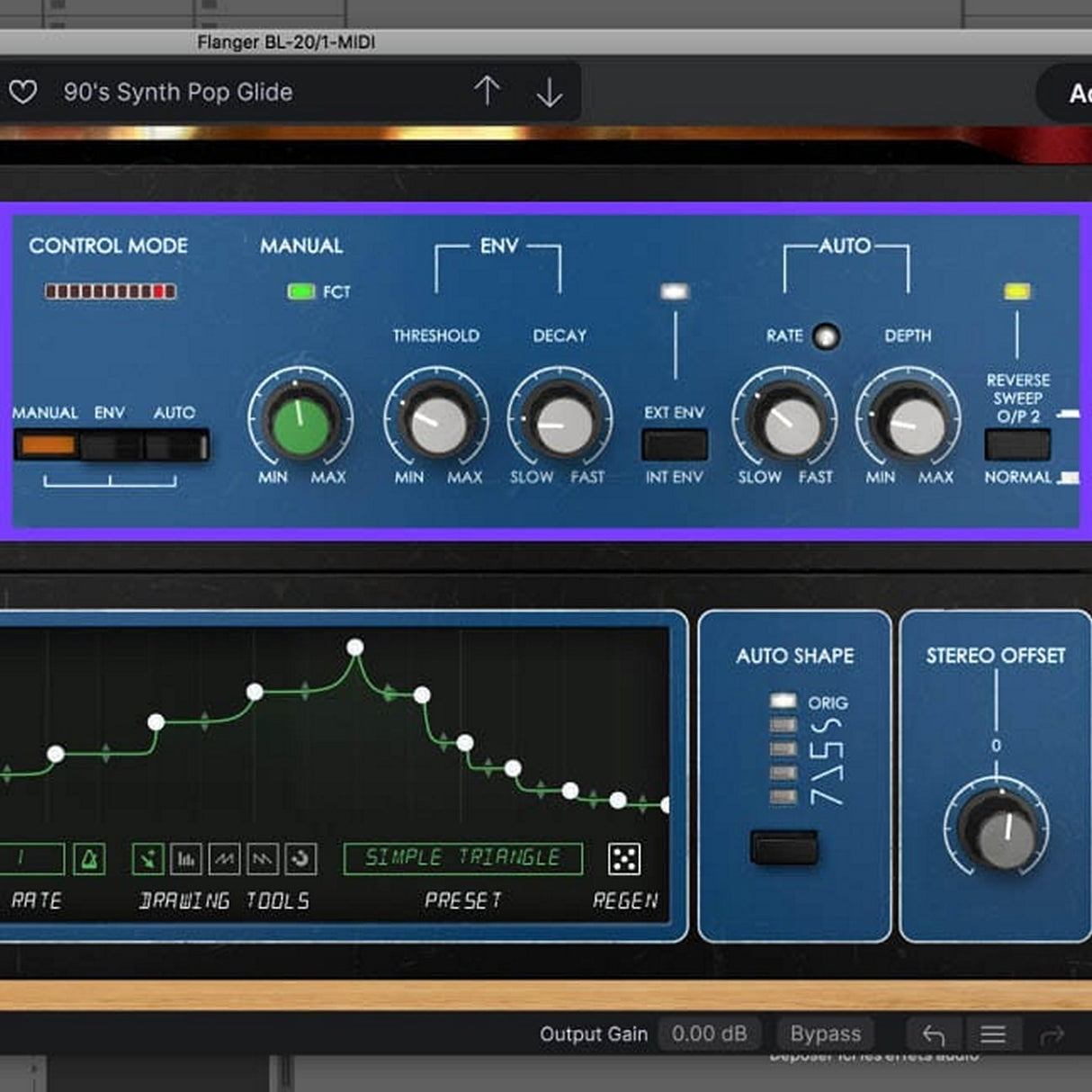Select the pointer drawing tool
1092x1092 pixels.
(147, 860)
